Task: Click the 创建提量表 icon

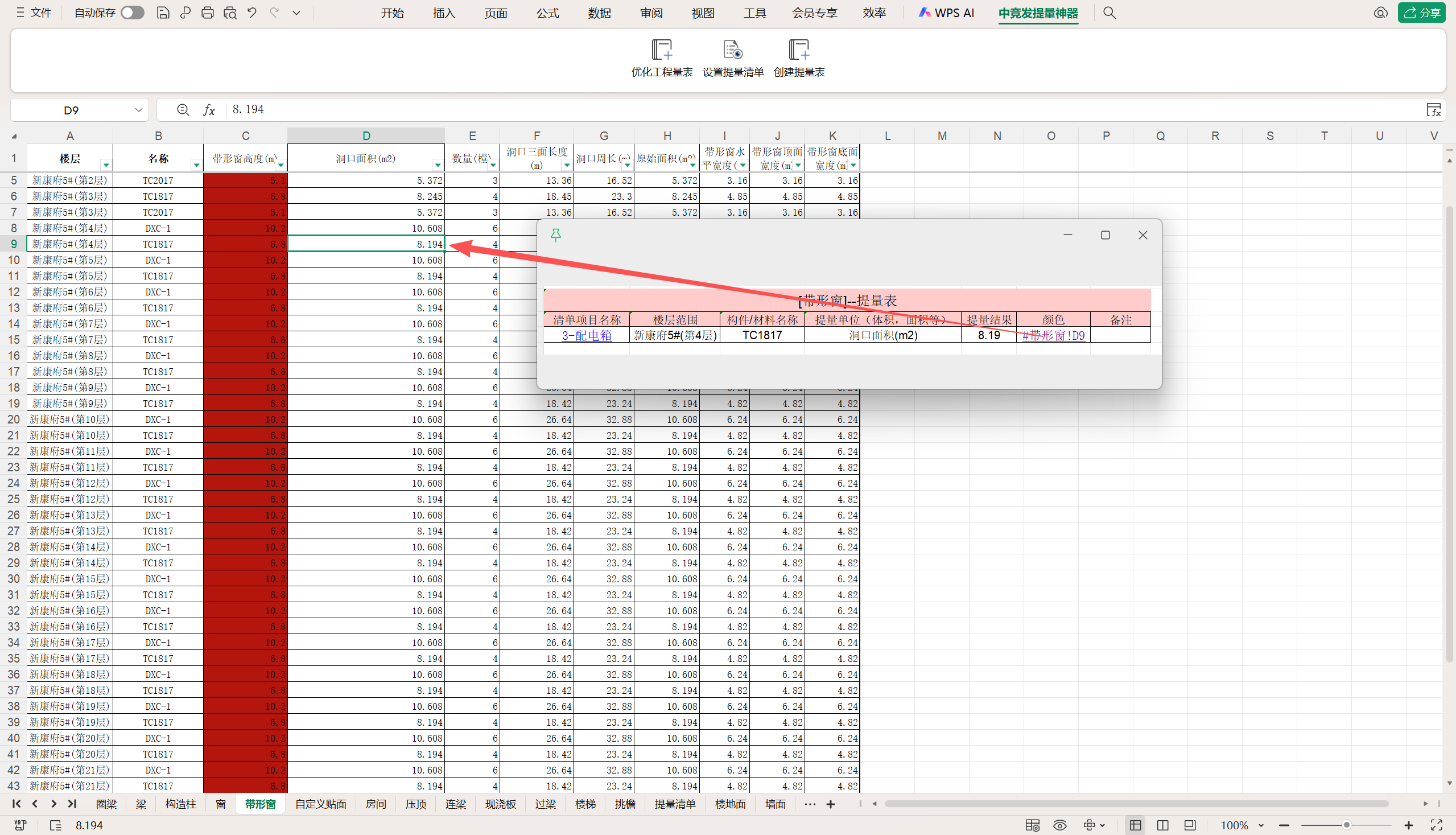Action: (x=798, y=50)
